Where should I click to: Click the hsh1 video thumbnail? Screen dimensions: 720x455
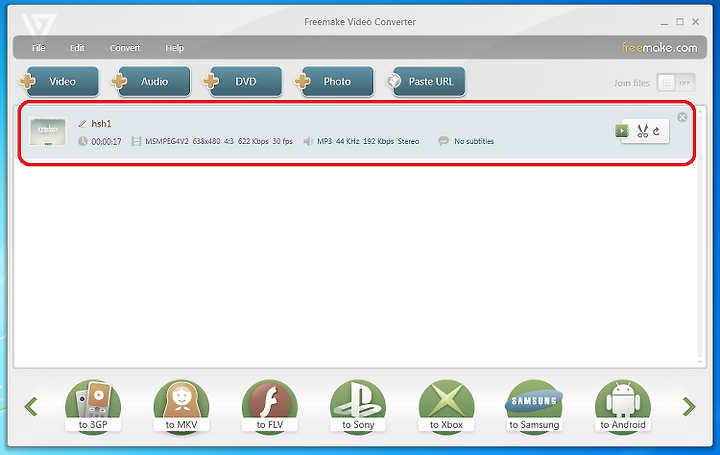pyautogui.click(x=48, y=131)
